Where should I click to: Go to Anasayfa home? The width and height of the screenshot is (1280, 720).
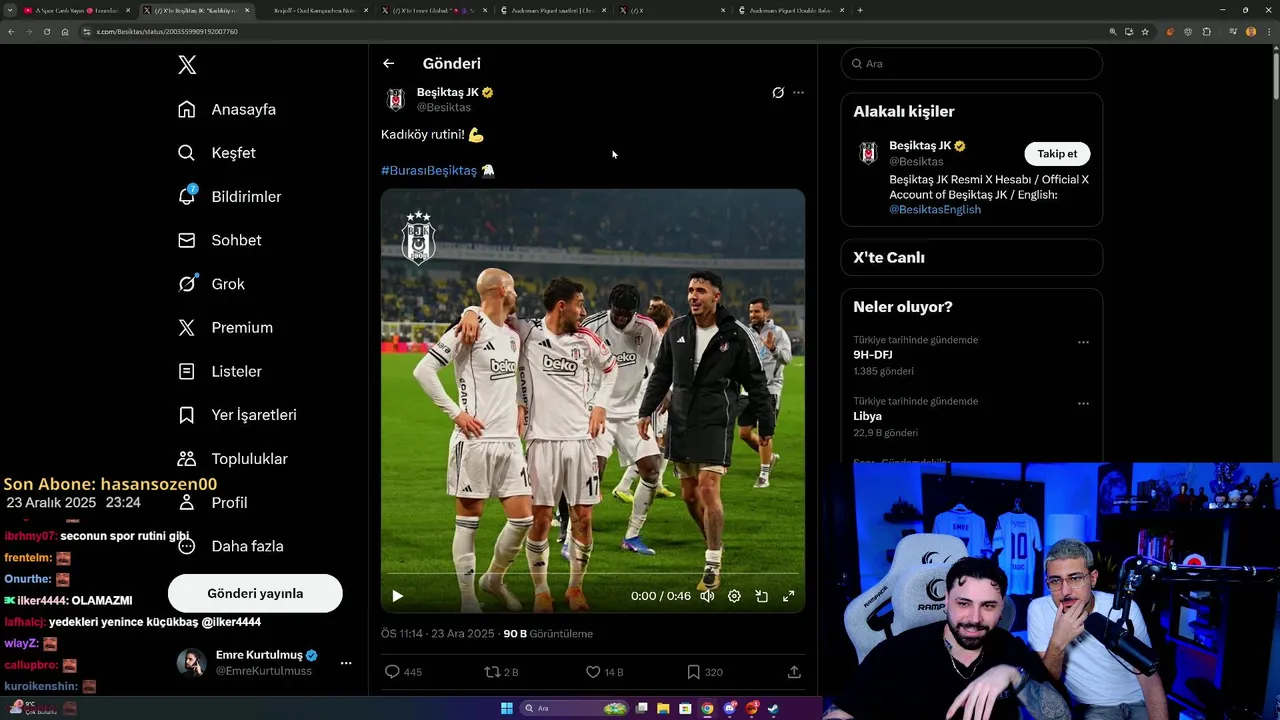pyautogui.click(x=226, y=109)
